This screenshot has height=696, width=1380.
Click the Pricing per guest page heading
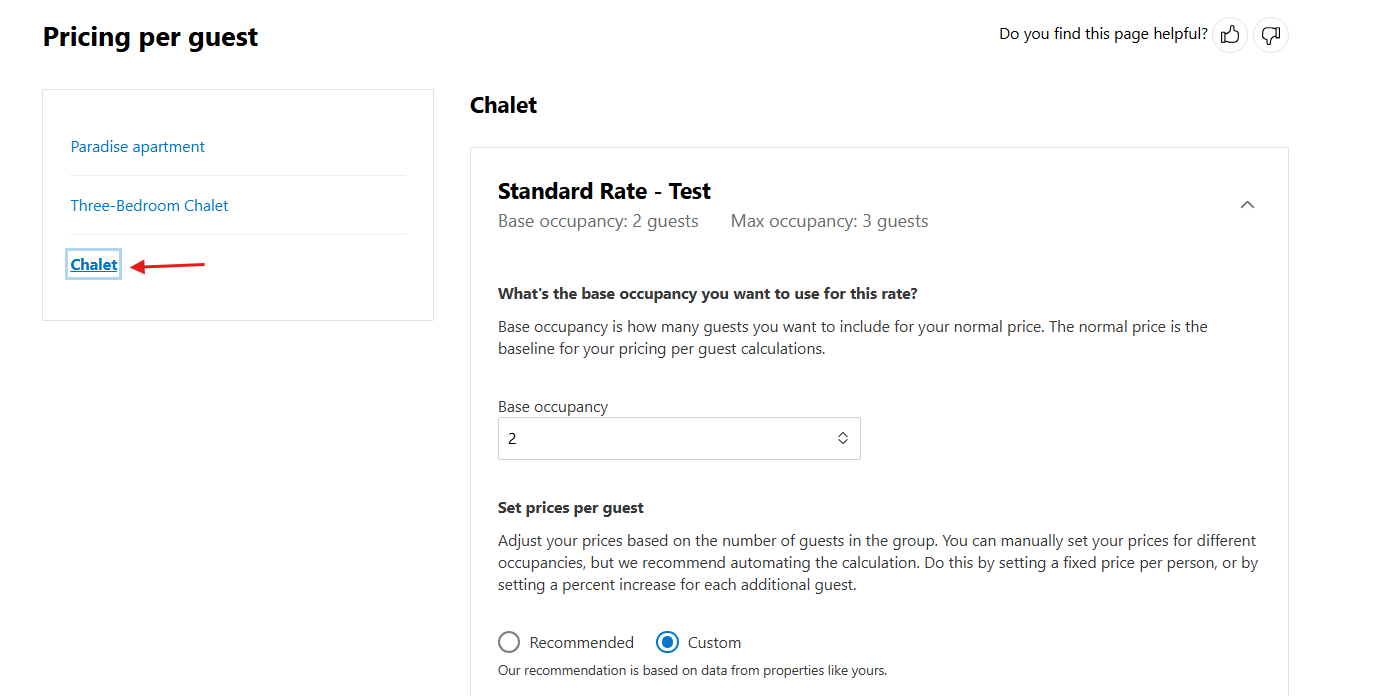[151, 37]
